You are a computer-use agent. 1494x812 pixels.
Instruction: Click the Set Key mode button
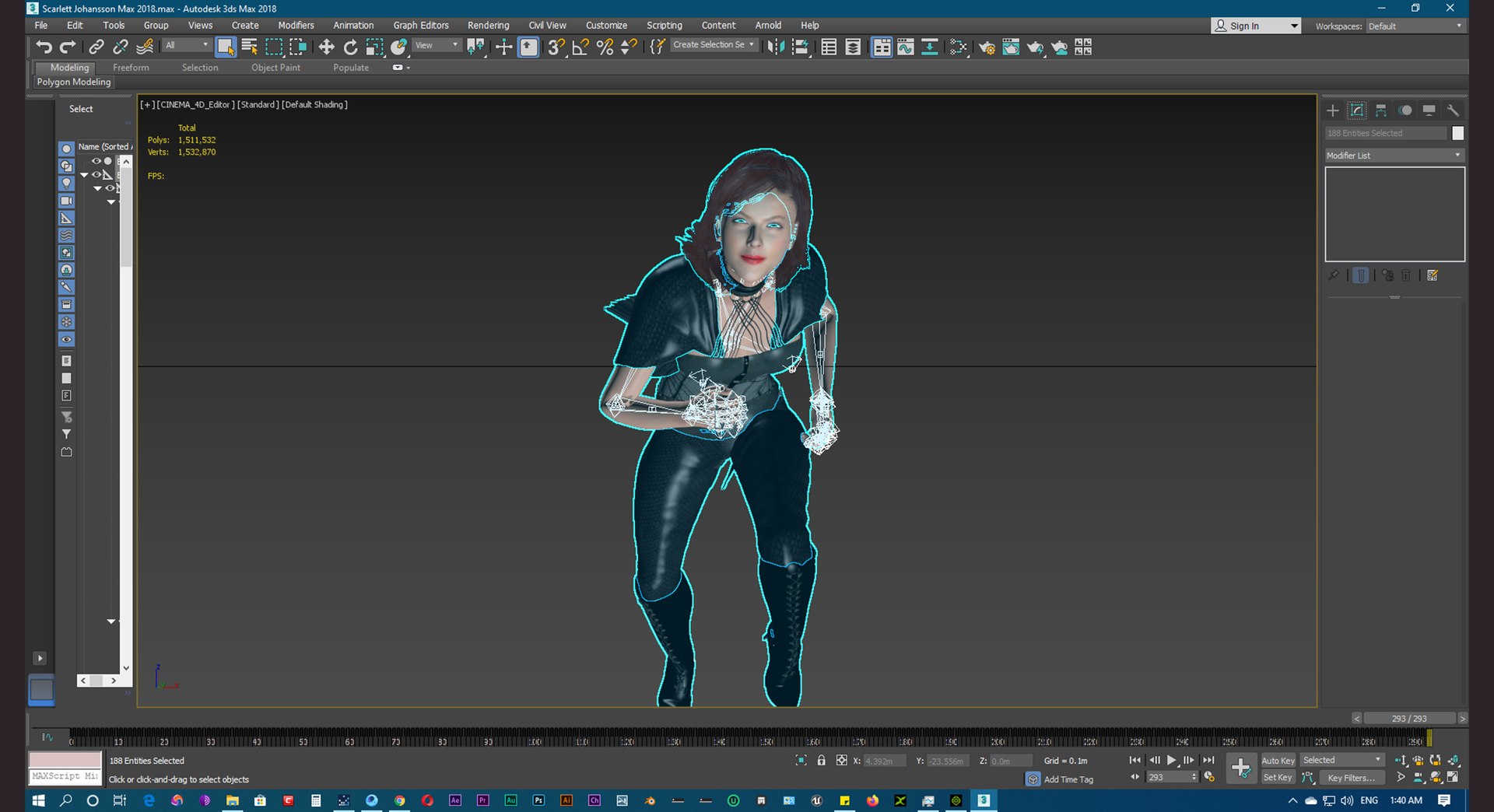(x=1277, y=777)
